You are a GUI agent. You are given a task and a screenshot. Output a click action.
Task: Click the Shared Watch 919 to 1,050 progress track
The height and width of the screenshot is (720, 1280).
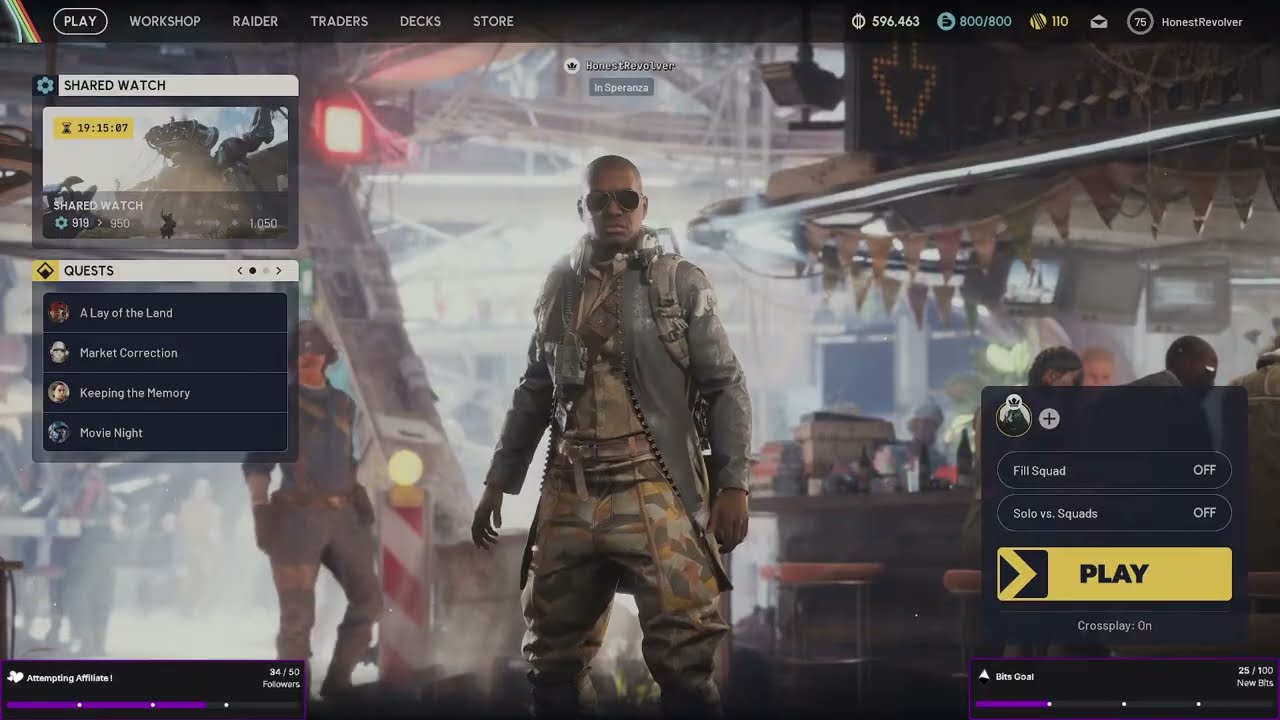(x=165, y=224)
